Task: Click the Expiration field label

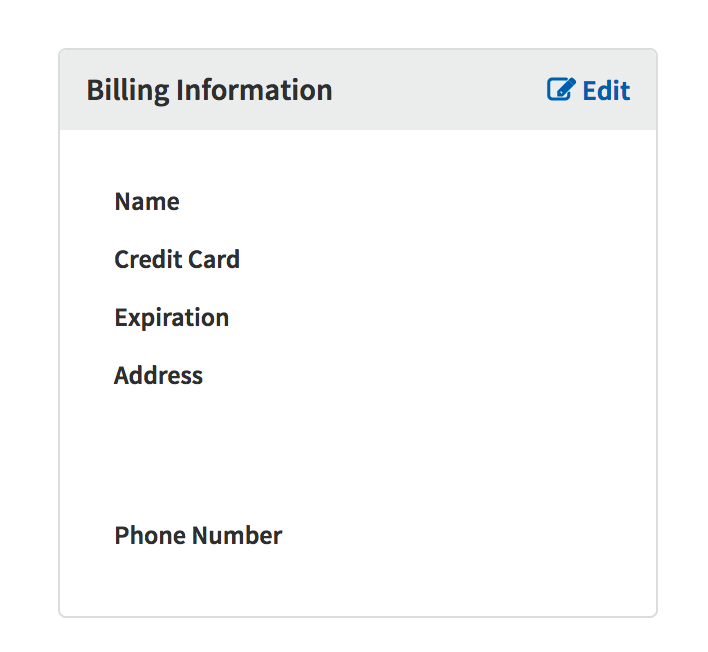Action: [x=171, y=318]
